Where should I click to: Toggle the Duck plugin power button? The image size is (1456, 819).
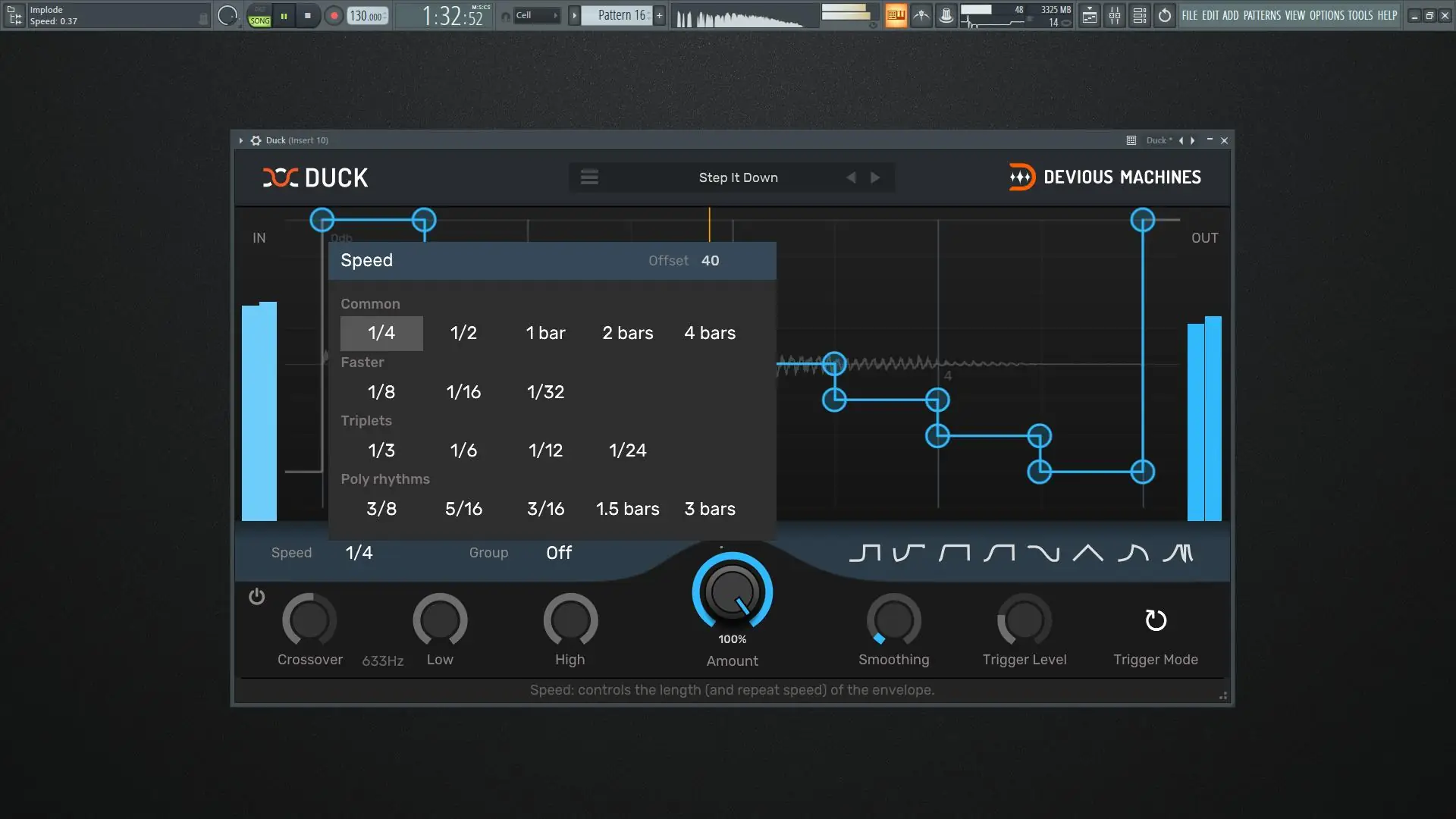(x=256, y=597)
